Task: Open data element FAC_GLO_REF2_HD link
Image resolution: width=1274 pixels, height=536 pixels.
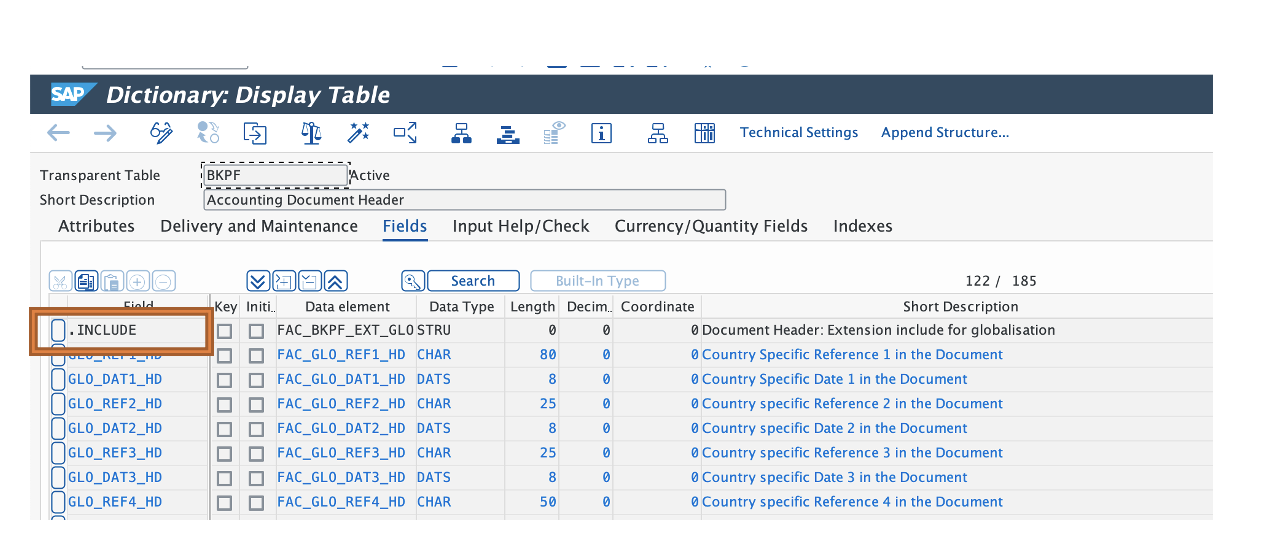Action: click(341, 404)
